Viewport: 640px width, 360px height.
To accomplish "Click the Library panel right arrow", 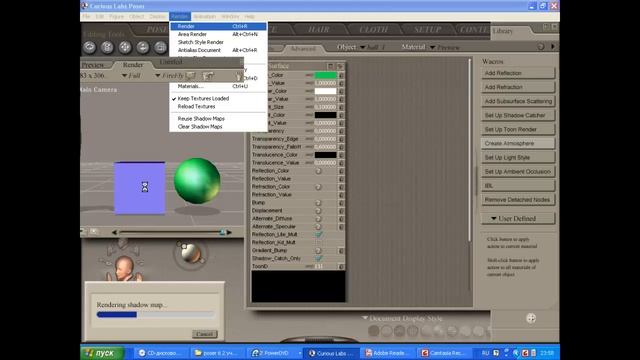I will pyautogui.click(x=553, y=47).
